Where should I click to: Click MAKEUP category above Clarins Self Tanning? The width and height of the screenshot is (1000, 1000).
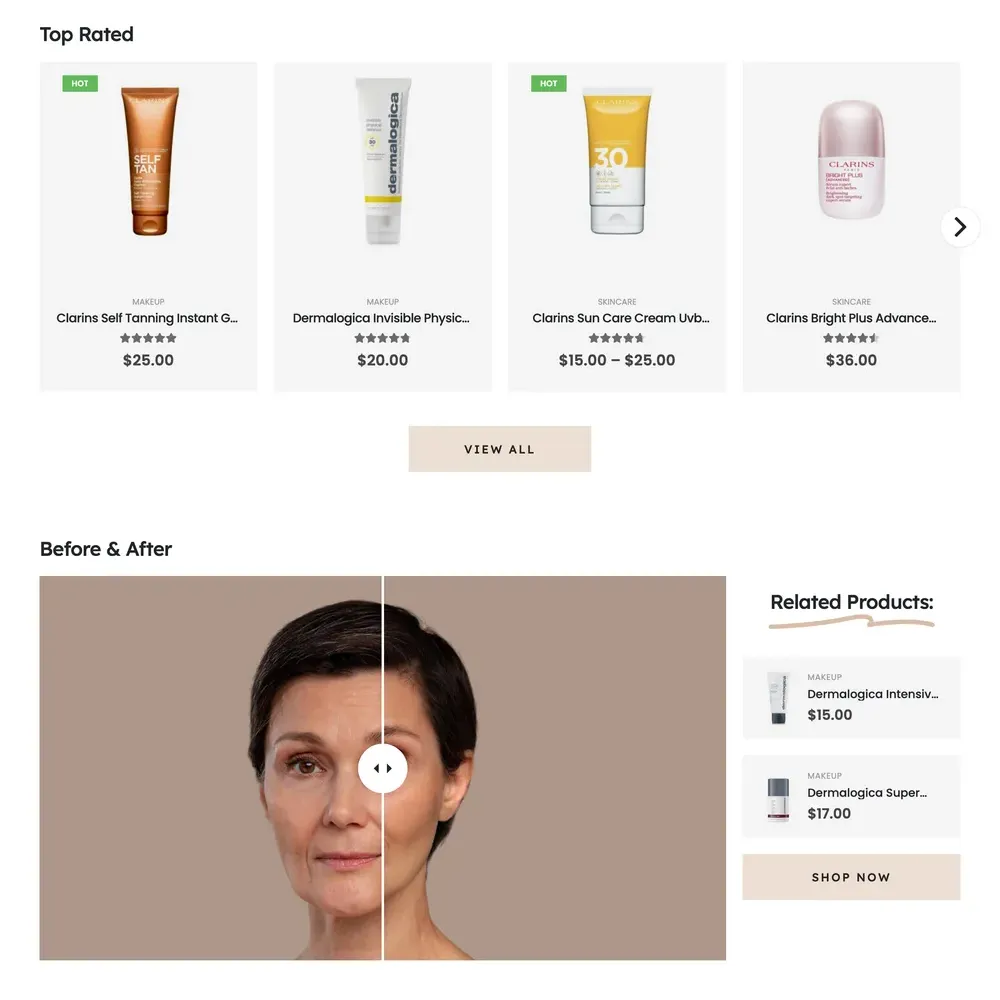click(x=148, y=302)
